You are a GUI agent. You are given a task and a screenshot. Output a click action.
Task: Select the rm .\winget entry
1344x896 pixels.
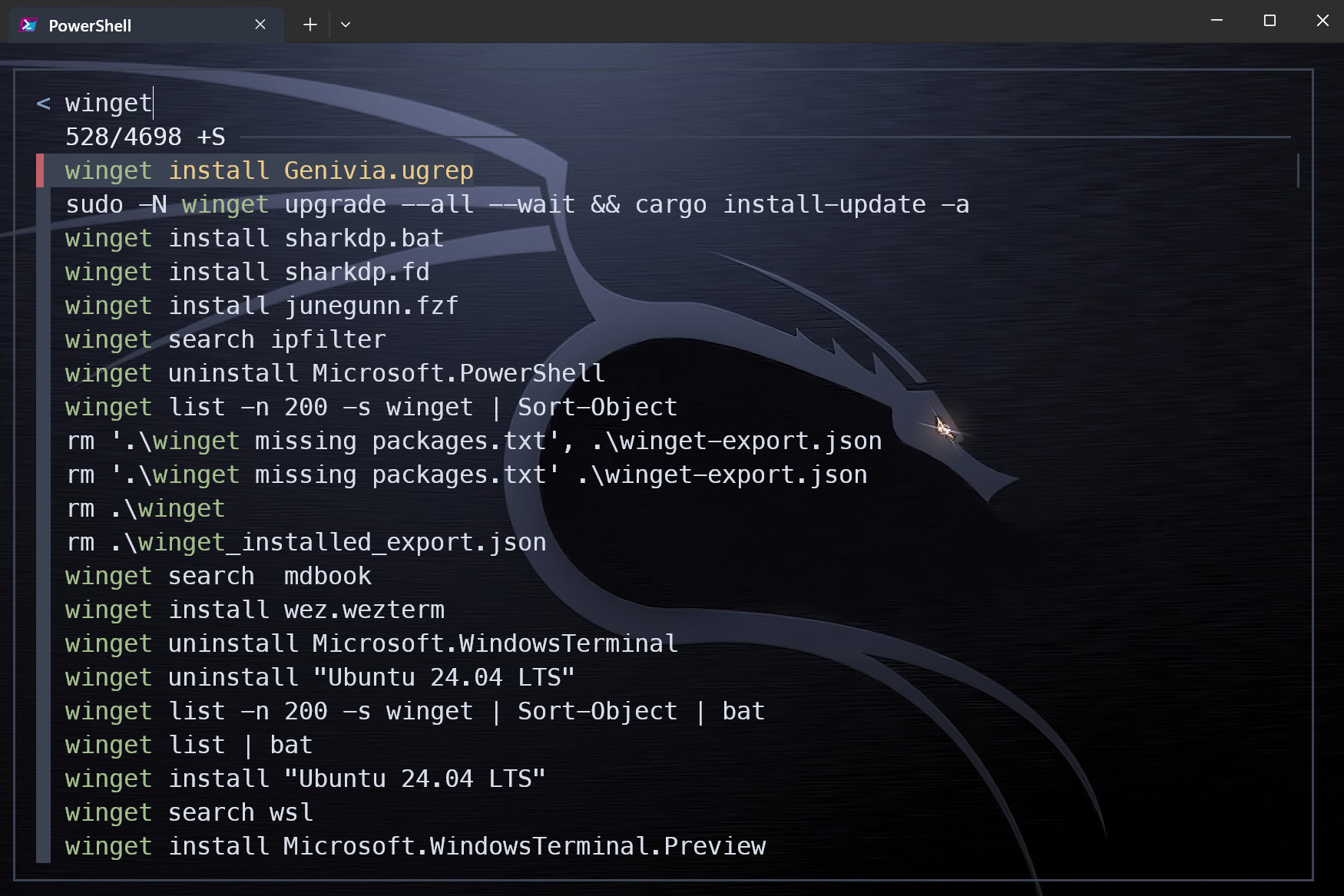click(145, 508)
